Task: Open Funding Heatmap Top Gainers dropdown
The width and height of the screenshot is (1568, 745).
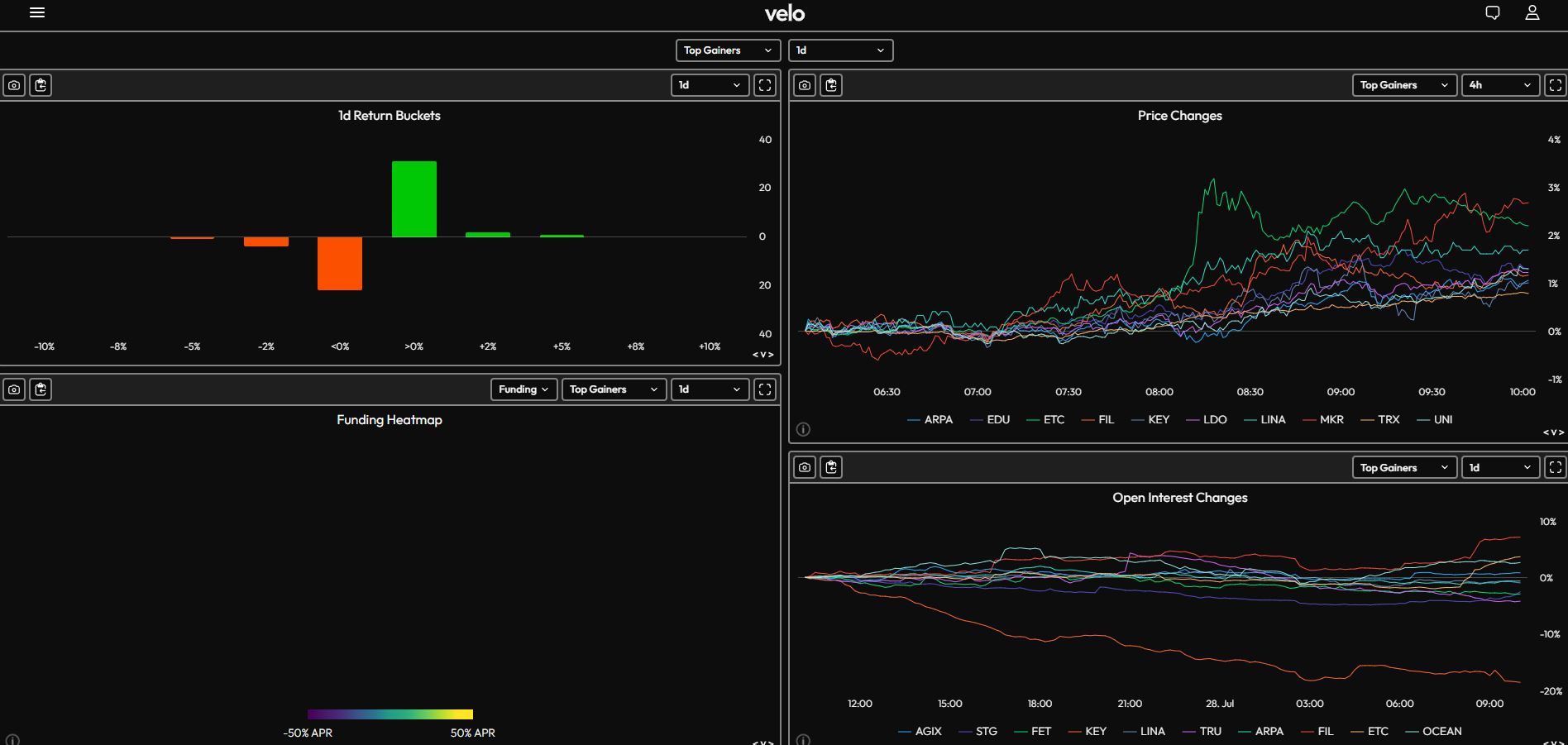Action: 614,389
